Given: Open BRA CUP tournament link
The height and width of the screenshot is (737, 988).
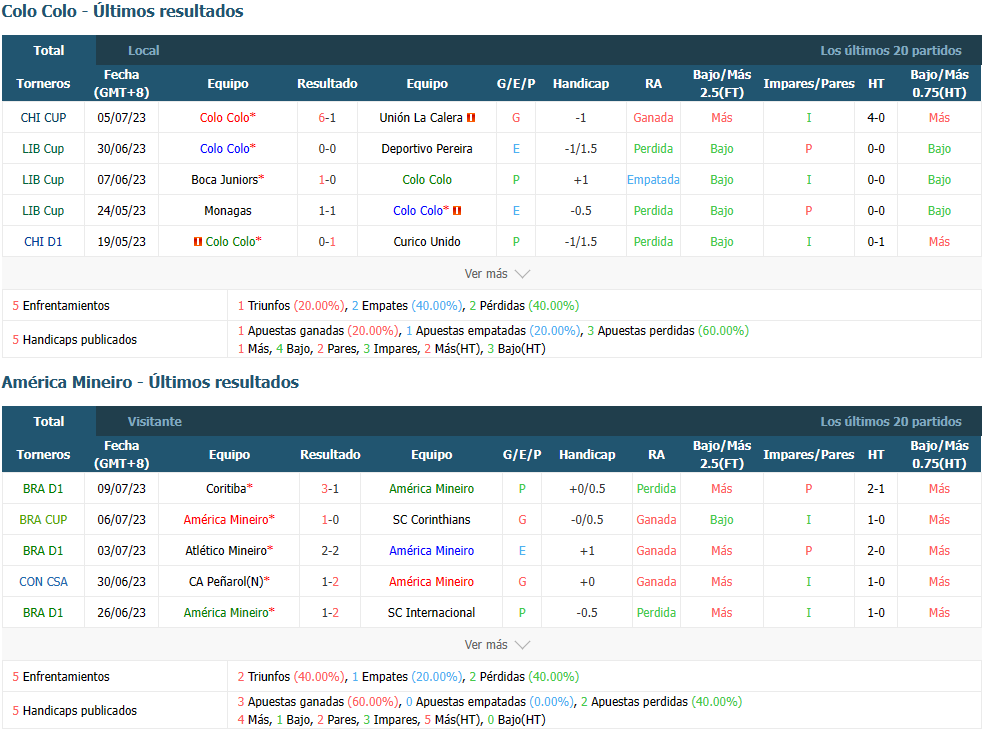Looking at the screenshot, I should tap(43, 520).
